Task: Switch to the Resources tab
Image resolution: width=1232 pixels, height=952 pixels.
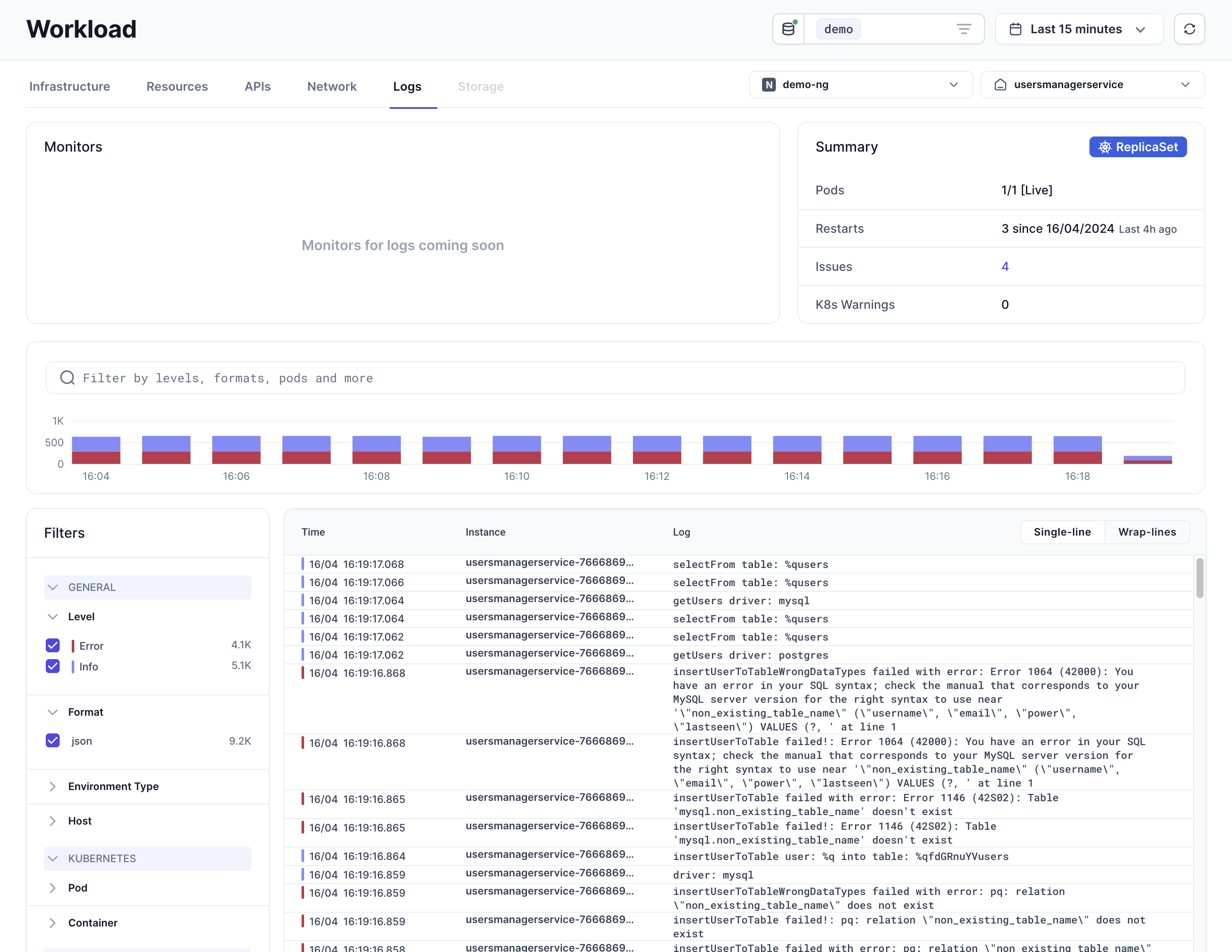Action: (x=177, y=86)
